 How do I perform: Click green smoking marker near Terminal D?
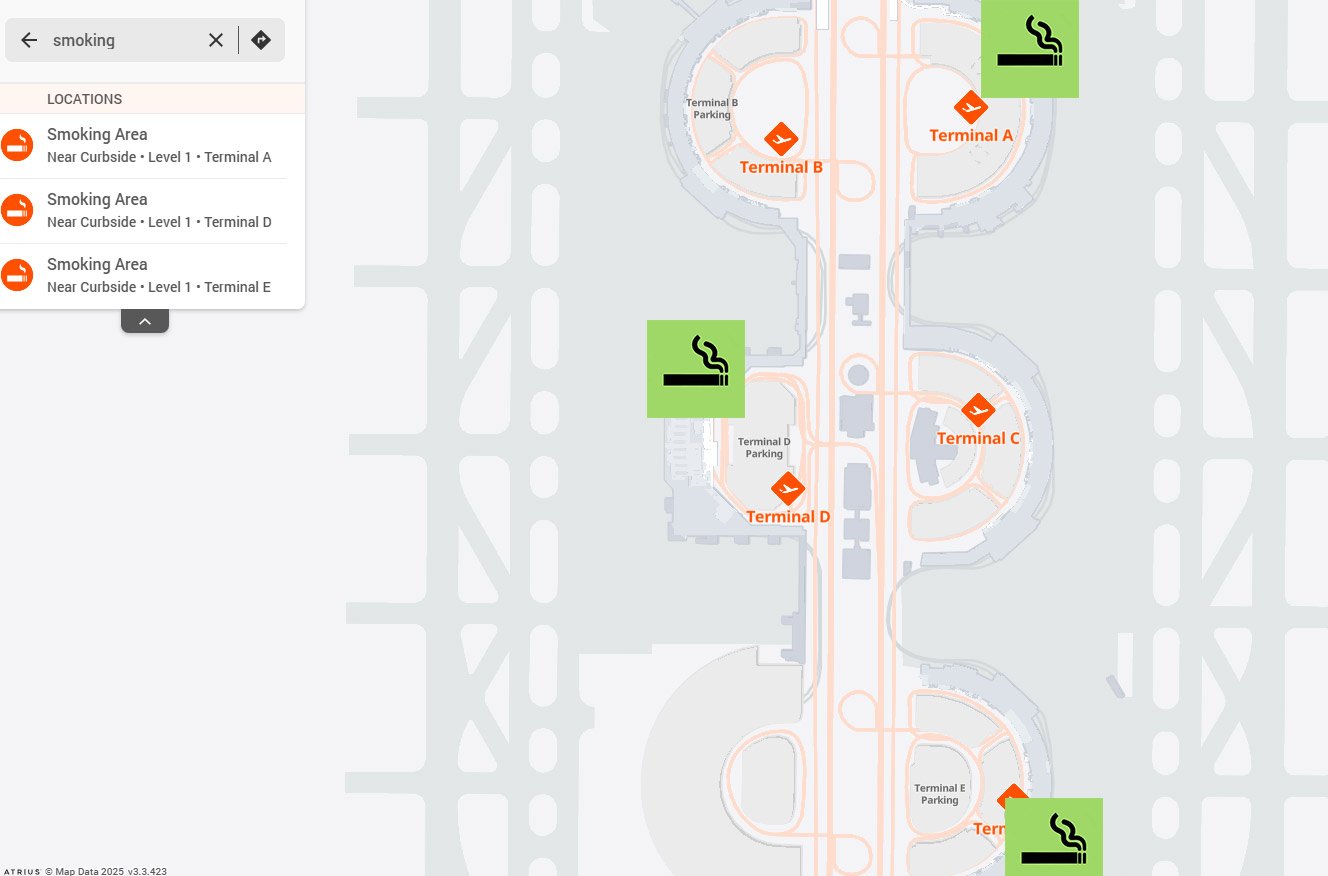click(x=696, y=369)
